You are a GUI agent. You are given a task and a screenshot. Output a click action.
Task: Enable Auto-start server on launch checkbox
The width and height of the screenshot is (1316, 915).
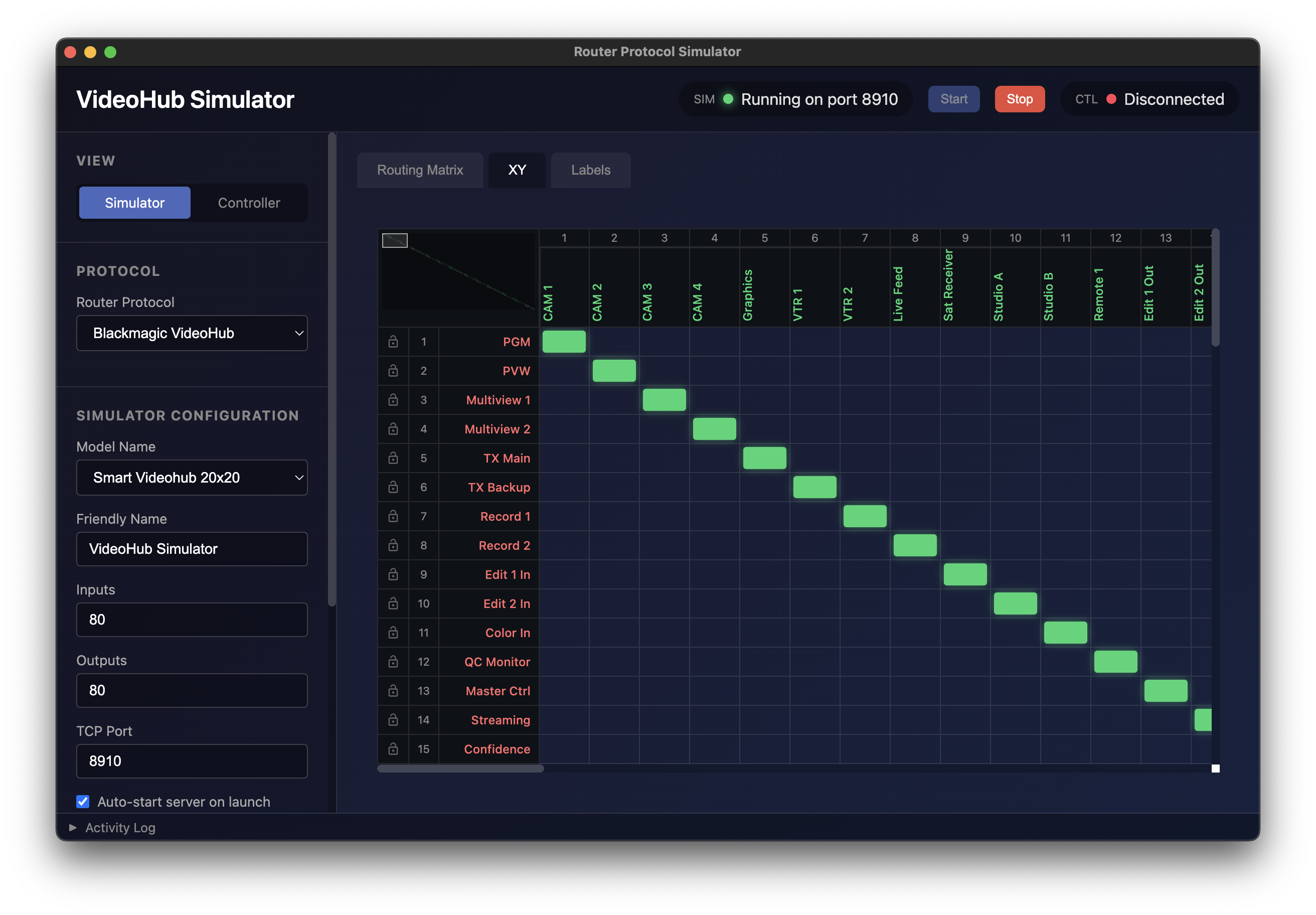[83, 802]
